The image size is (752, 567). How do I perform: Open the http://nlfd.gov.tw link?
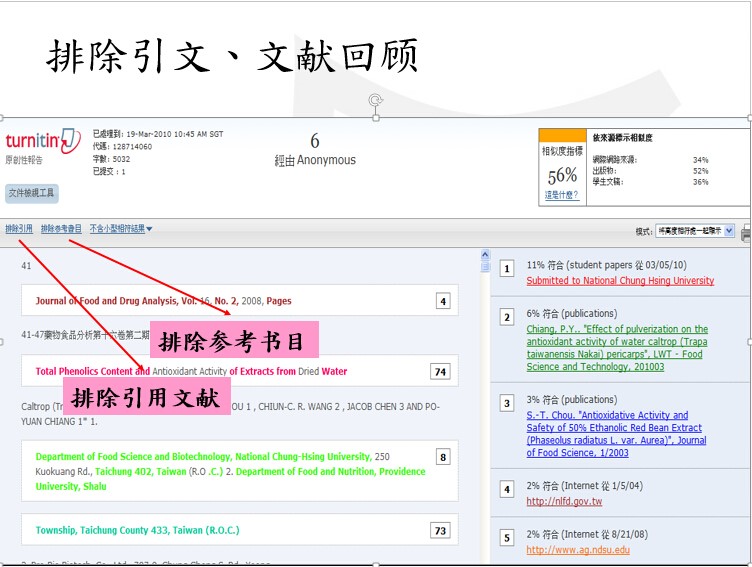564,501
